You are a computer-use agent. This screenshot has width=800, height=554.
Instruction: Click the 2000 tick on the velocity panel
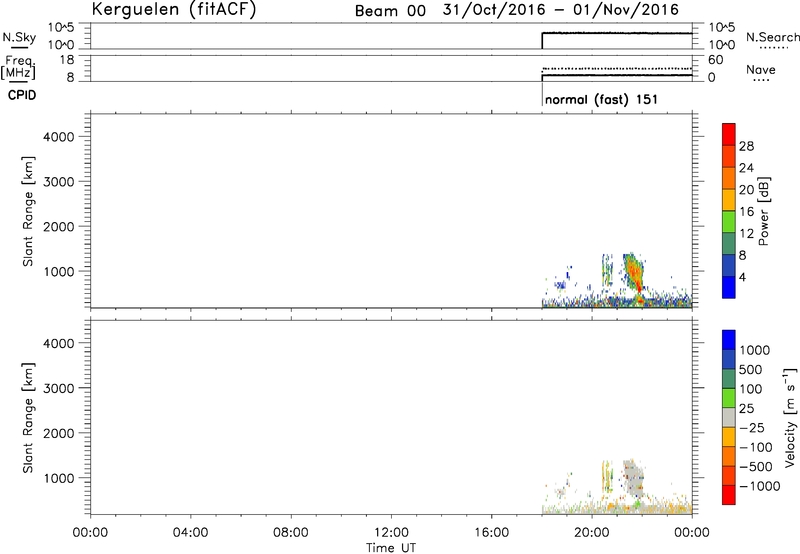[58, 433]
